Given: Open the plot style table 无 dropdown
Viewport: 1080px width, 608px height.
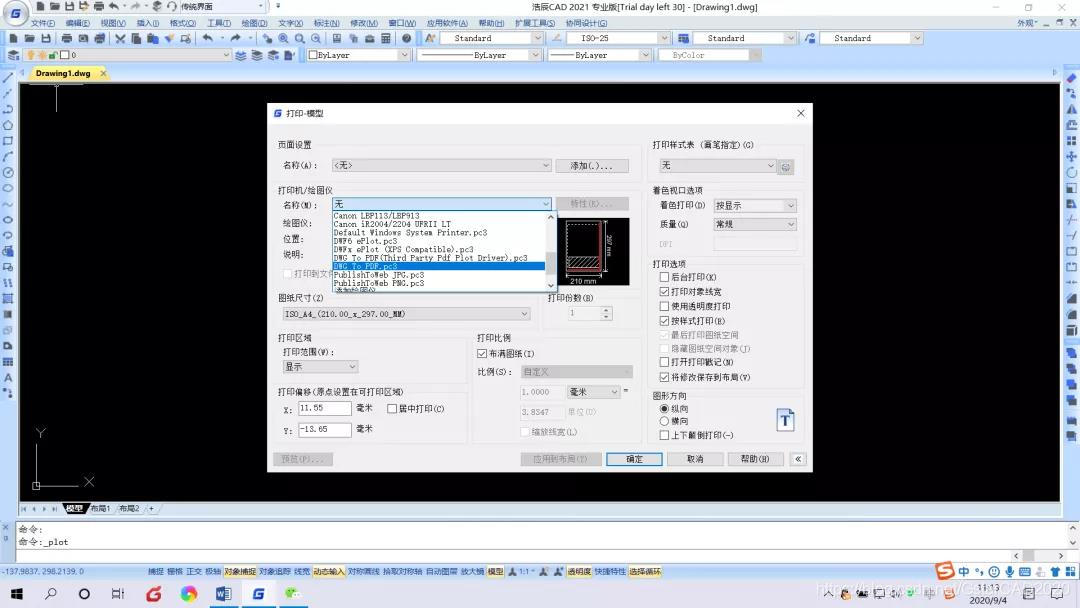Looking at the screenshot, I should pyautogui.click(x=717, y=165).
